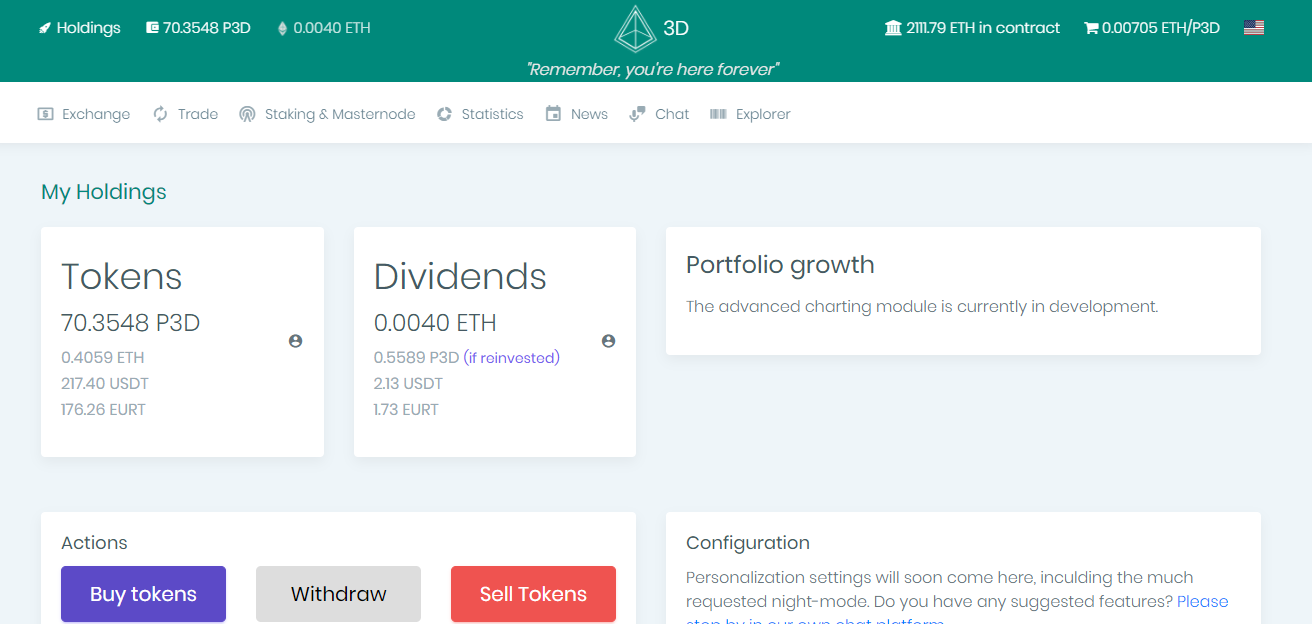1312x624 pixels.
Task: Click the Holdings rocket icon
Action: 44,28
